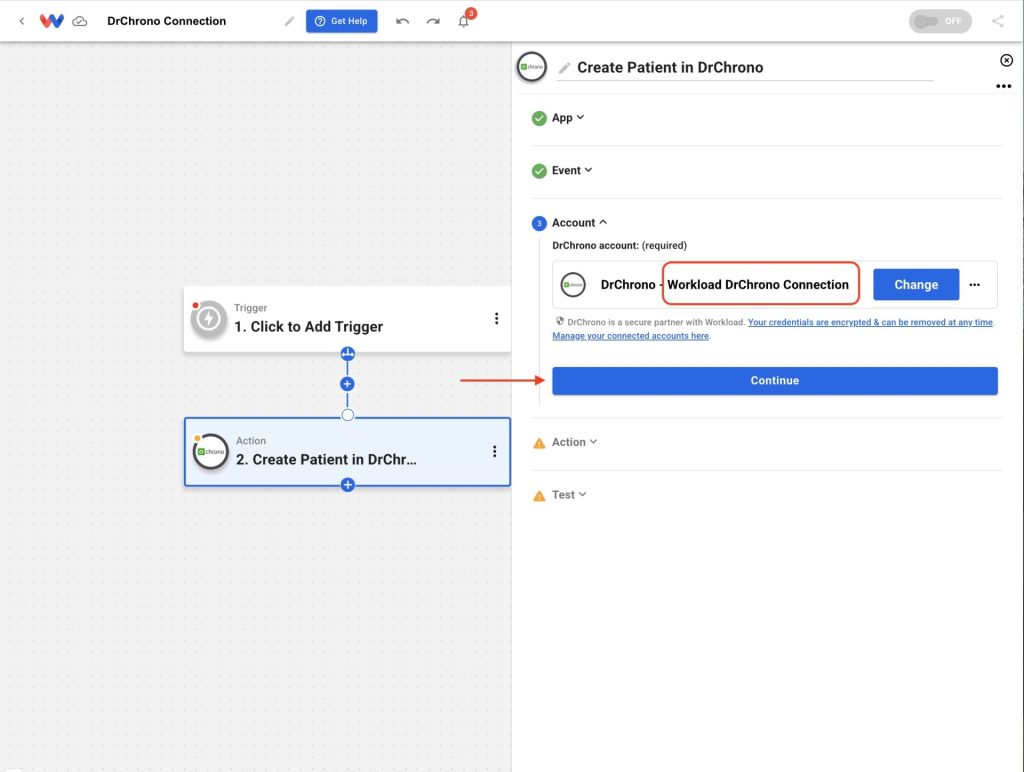Select the Create Patient in DrChr action card
Screen dimensions: 1024x772
click(347, 452)
